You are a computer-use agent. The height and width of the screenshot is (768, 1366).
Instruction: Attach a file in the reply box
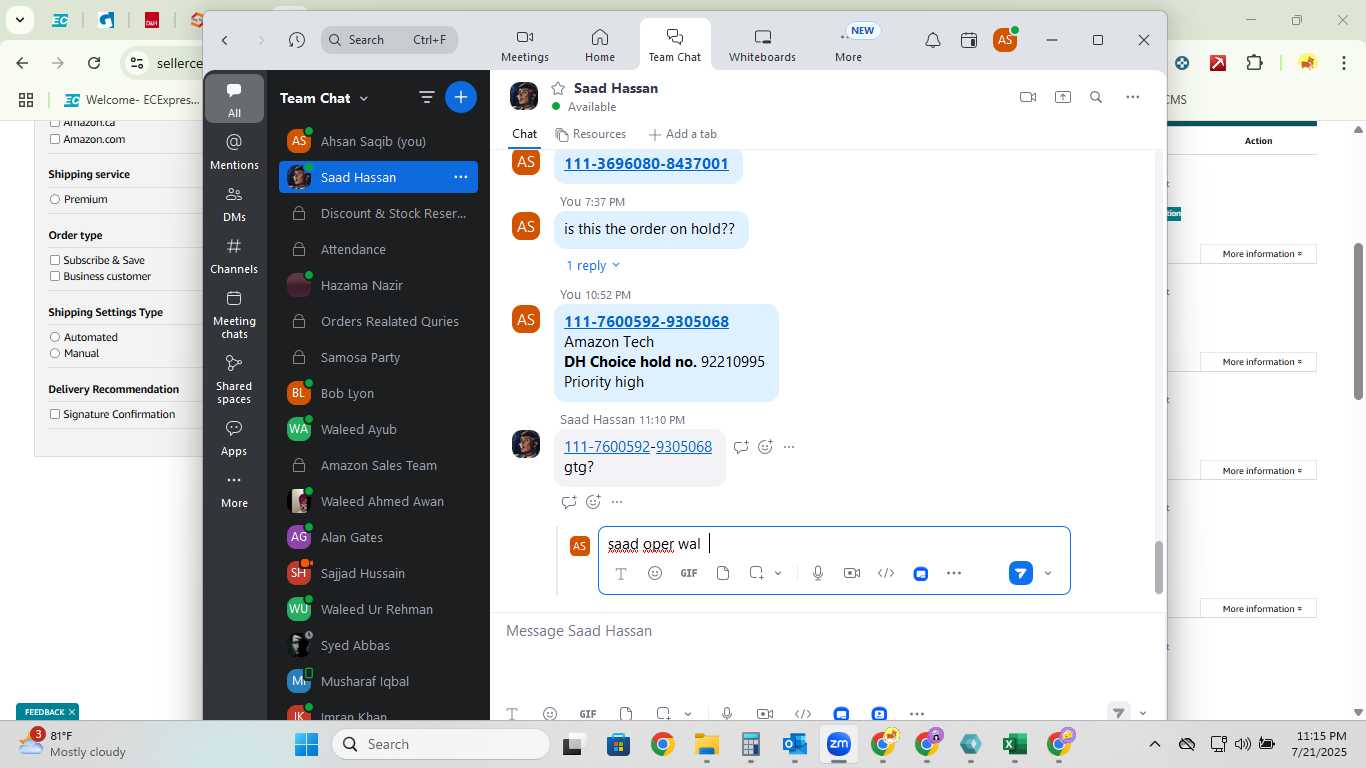click(x=723, y=573)
